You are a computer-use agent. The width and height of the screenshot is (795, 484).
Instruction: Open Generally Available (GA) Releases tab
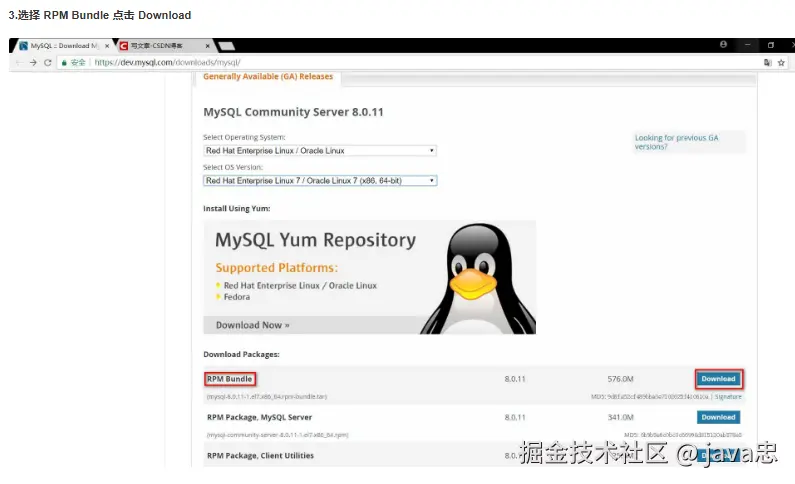268,77
